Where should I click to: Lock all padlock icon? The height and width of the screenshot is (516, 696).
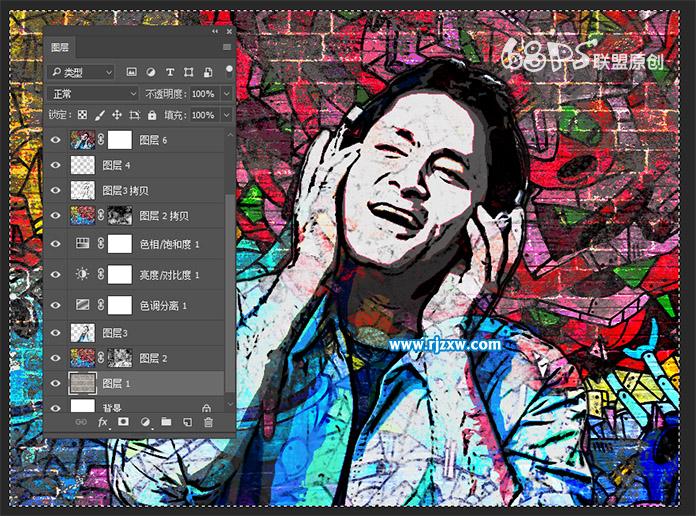click(152, 115)
